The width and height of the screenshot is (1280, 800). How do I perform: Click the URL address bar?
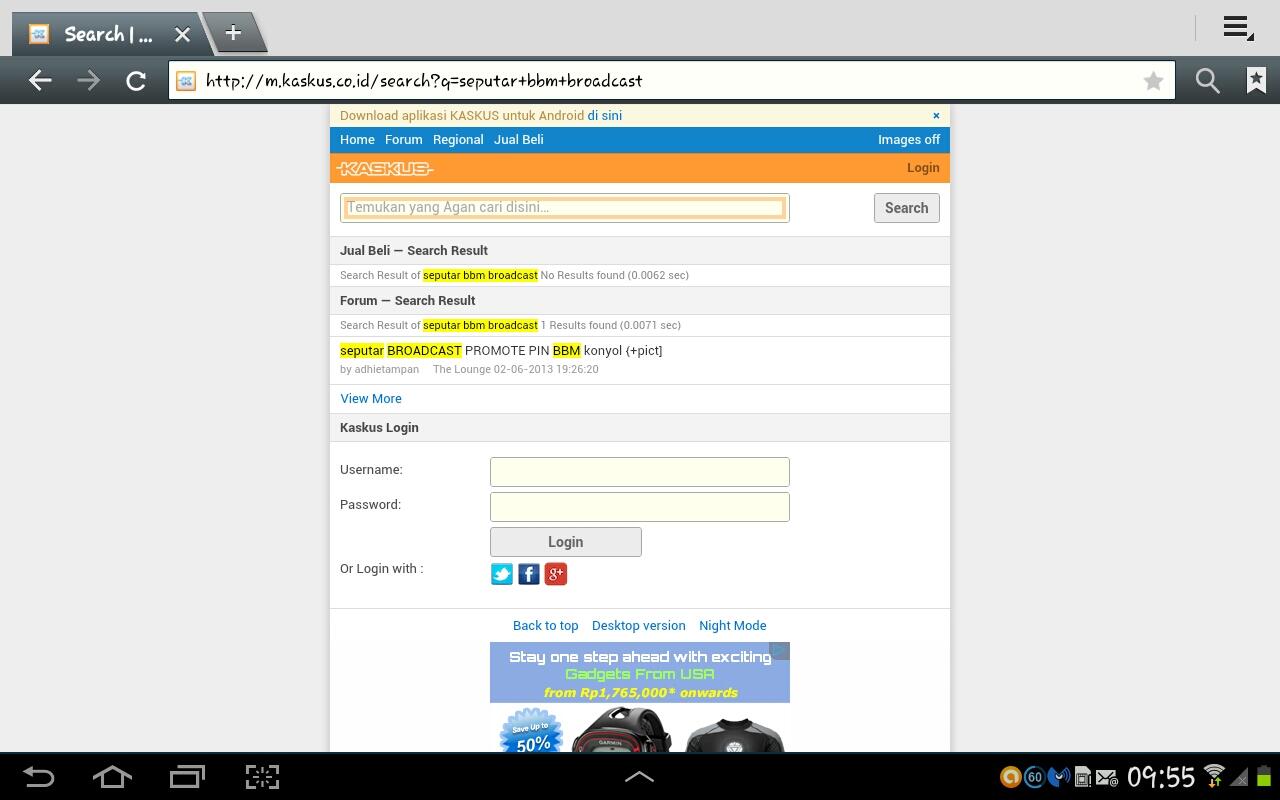pos(672,81)
